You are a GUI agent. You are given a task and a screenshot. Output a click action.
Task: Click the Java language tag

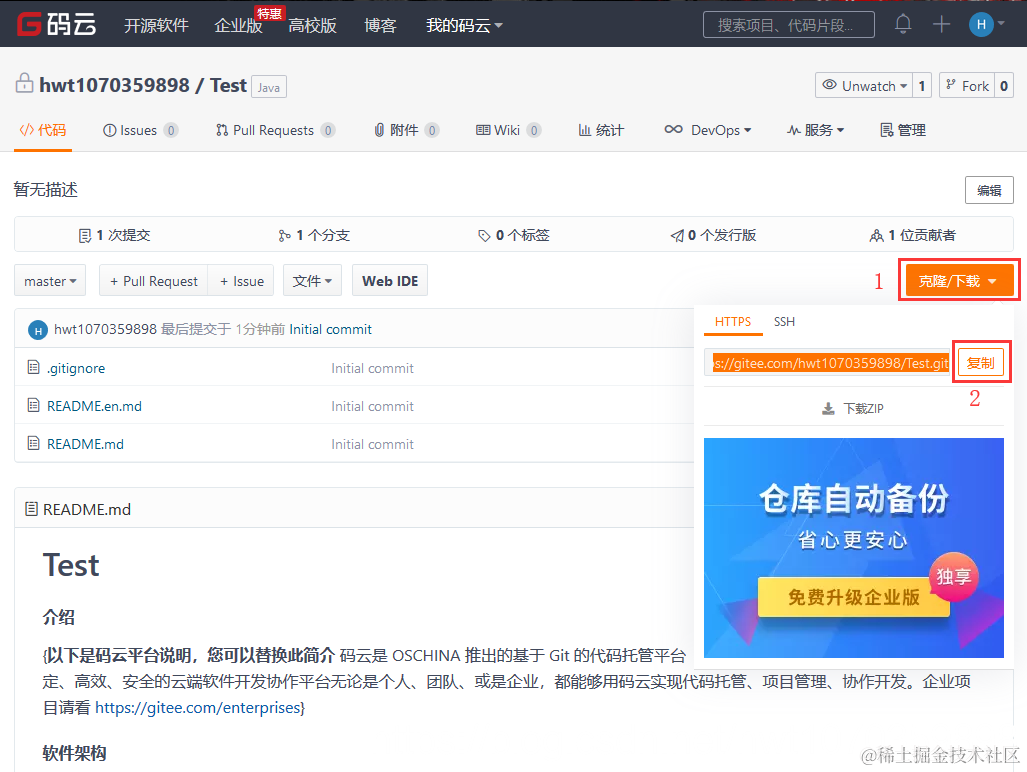(269, 87)
